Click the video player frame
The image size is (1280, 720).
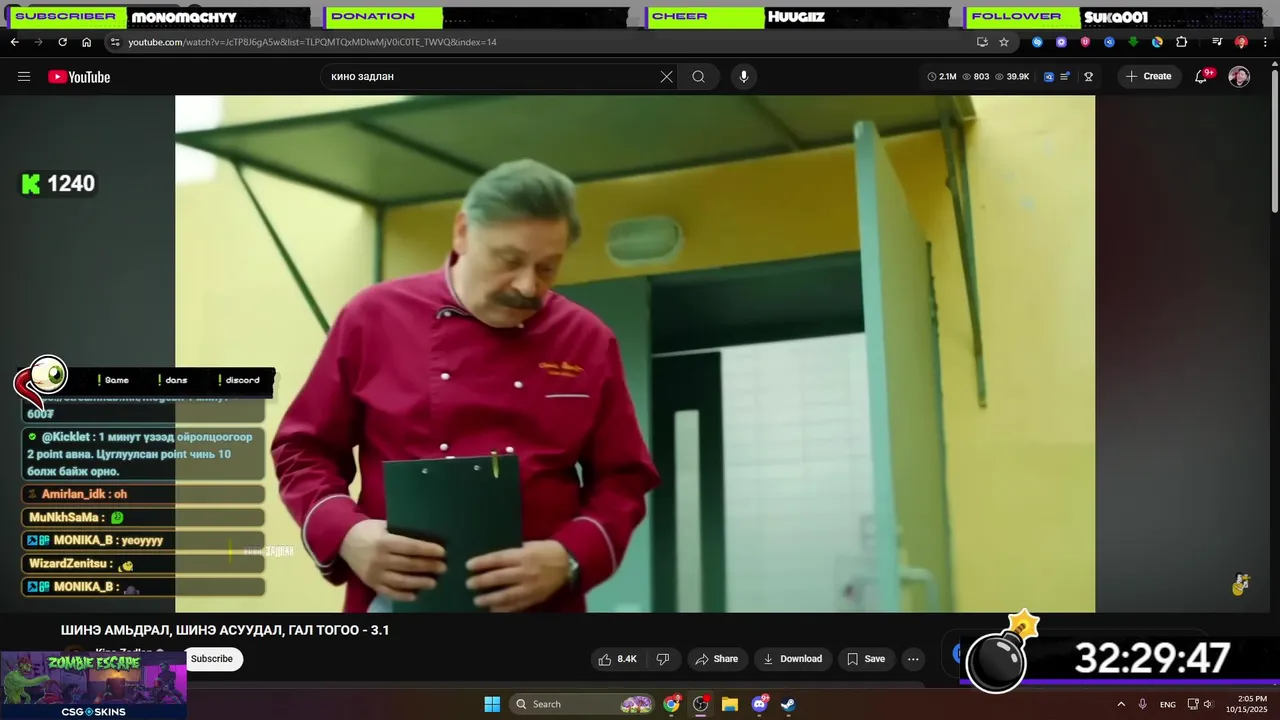click(x=635, y=353)
